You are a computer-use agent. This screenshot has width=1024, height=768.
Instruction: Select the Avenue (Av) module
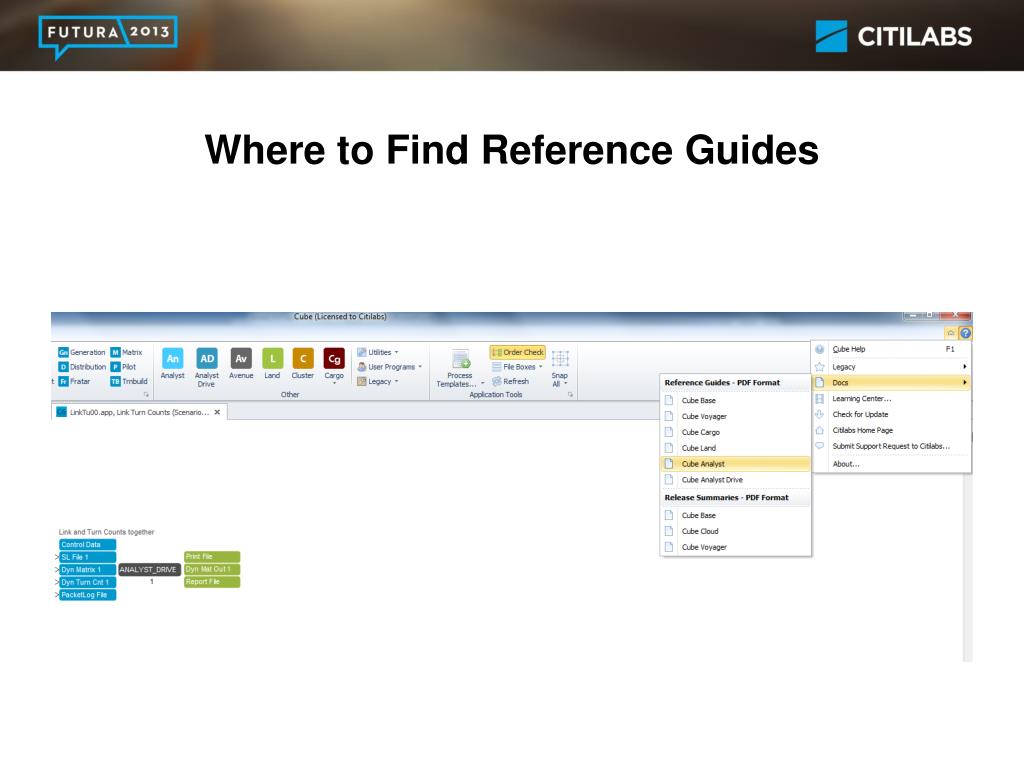pos(241,363)
